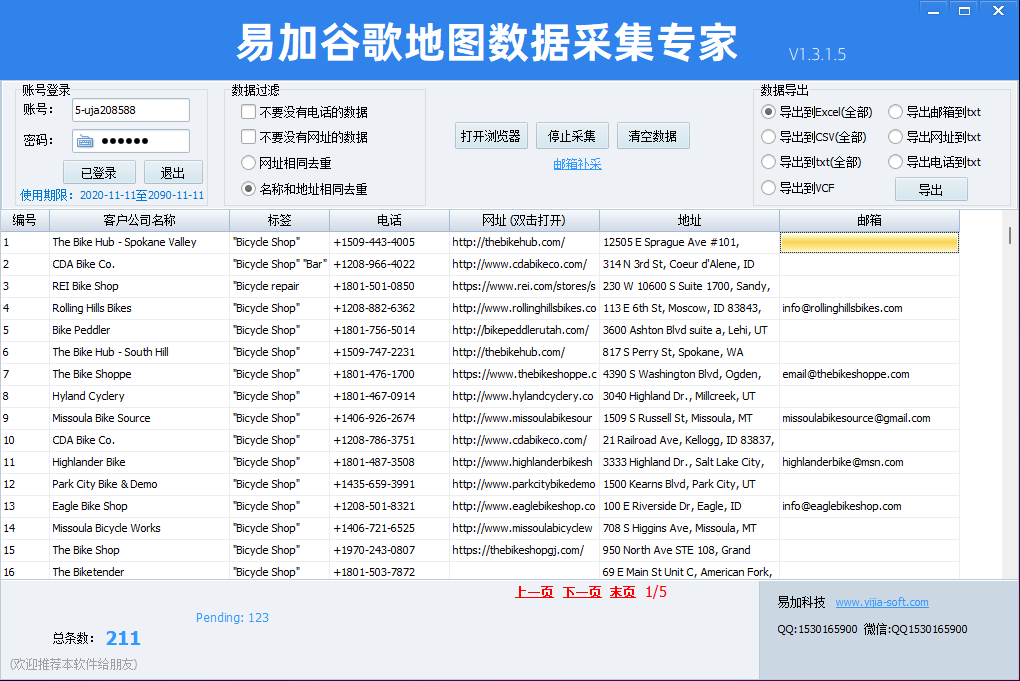Stop collection with 停止采集 button
The height and width of the screenshot is (681, 1020).
tap(572, 136)
